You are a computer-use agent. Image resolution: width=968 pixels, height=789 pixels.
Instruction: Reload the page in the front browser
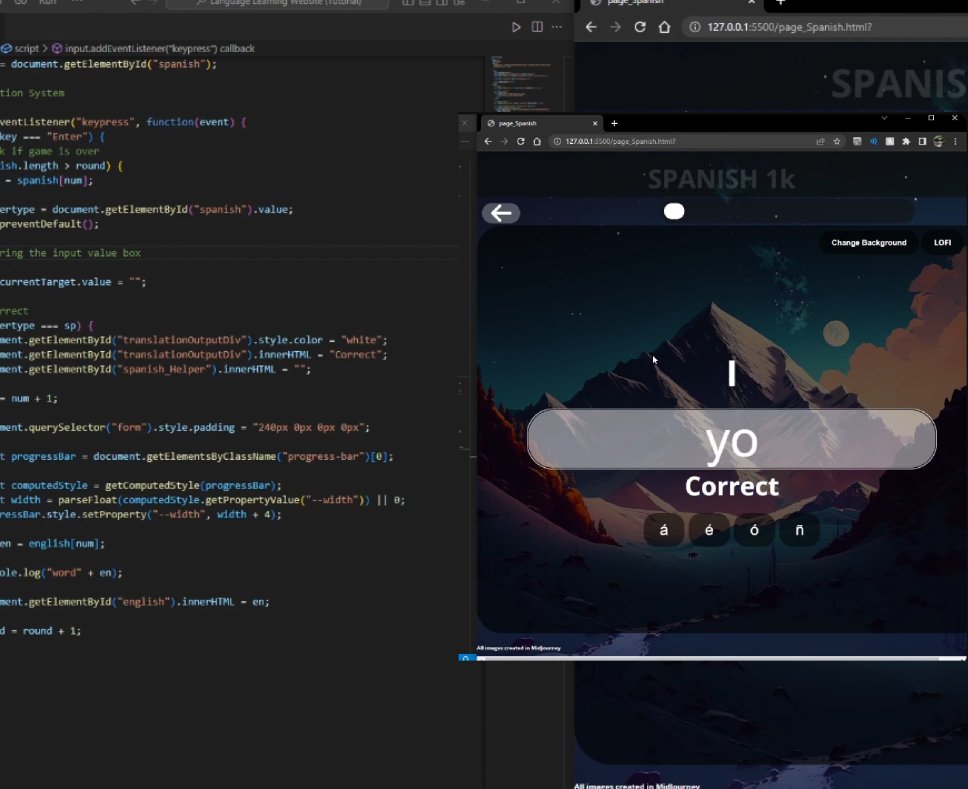point(520,141)
